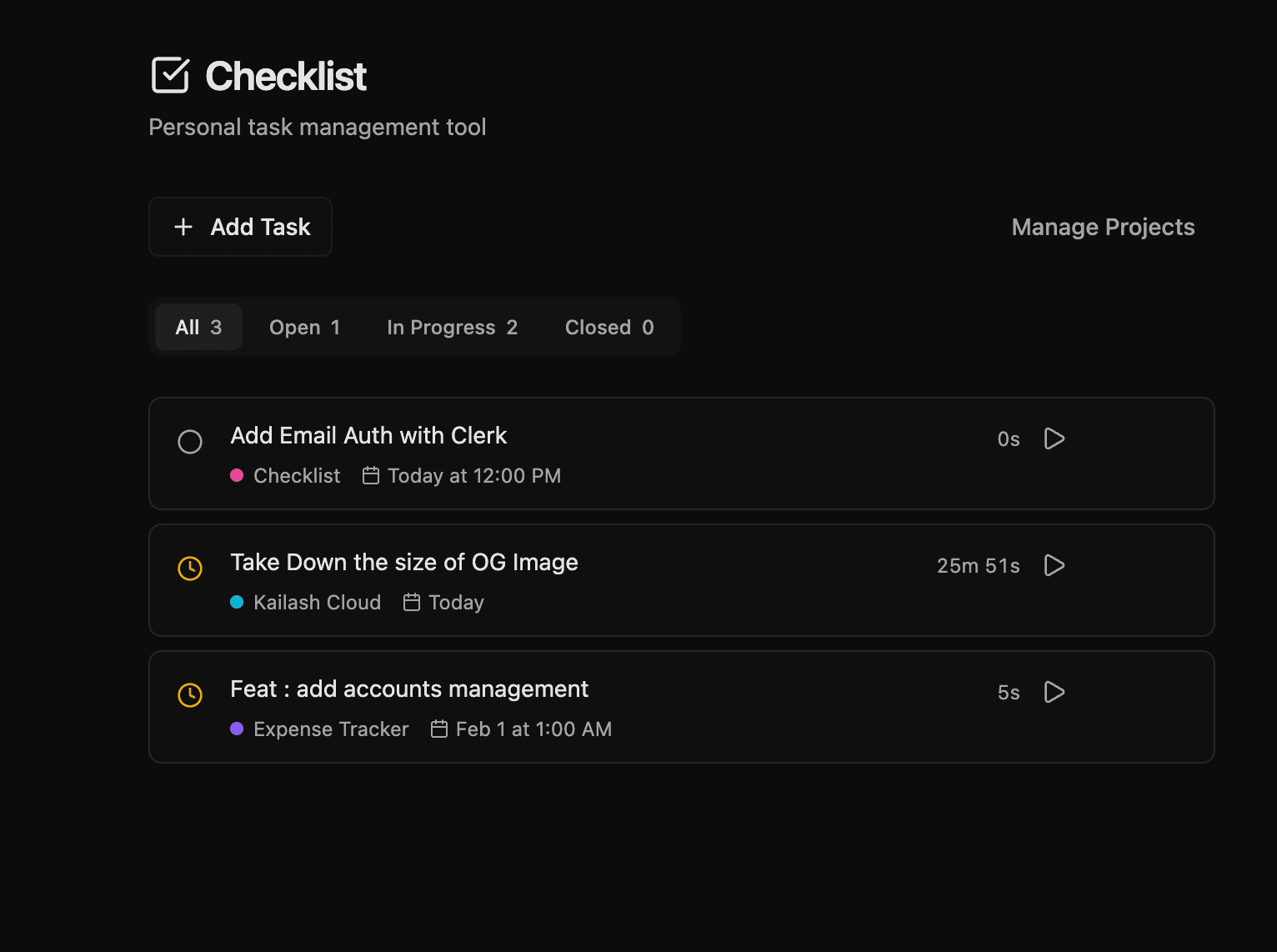1277x952 pixels.
Task: Select the Open filter tab
Action: click(305, 327)
